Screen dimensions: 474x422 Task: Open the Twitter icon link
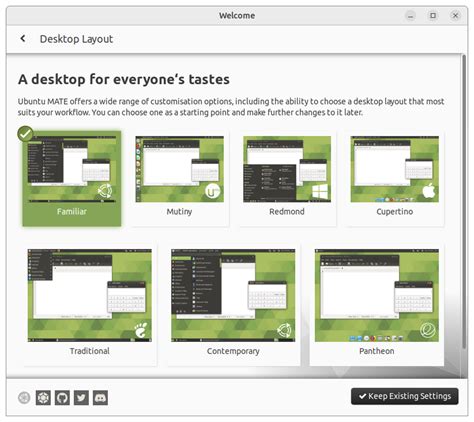click(x=81, y=398)
